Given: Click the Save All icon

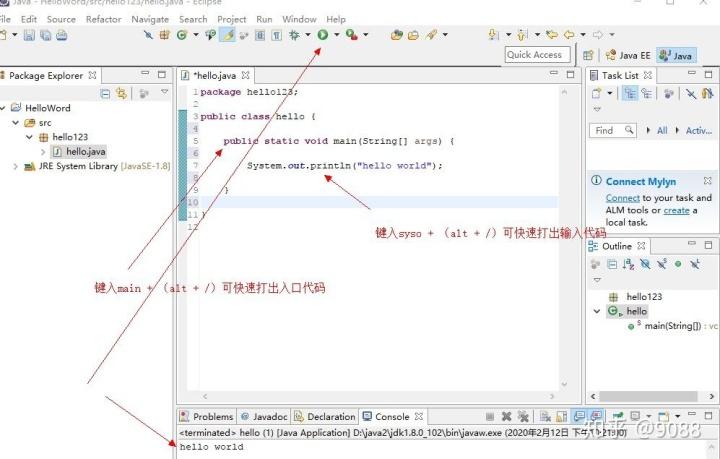Looking at the screenshot, I should pos(45,35).
